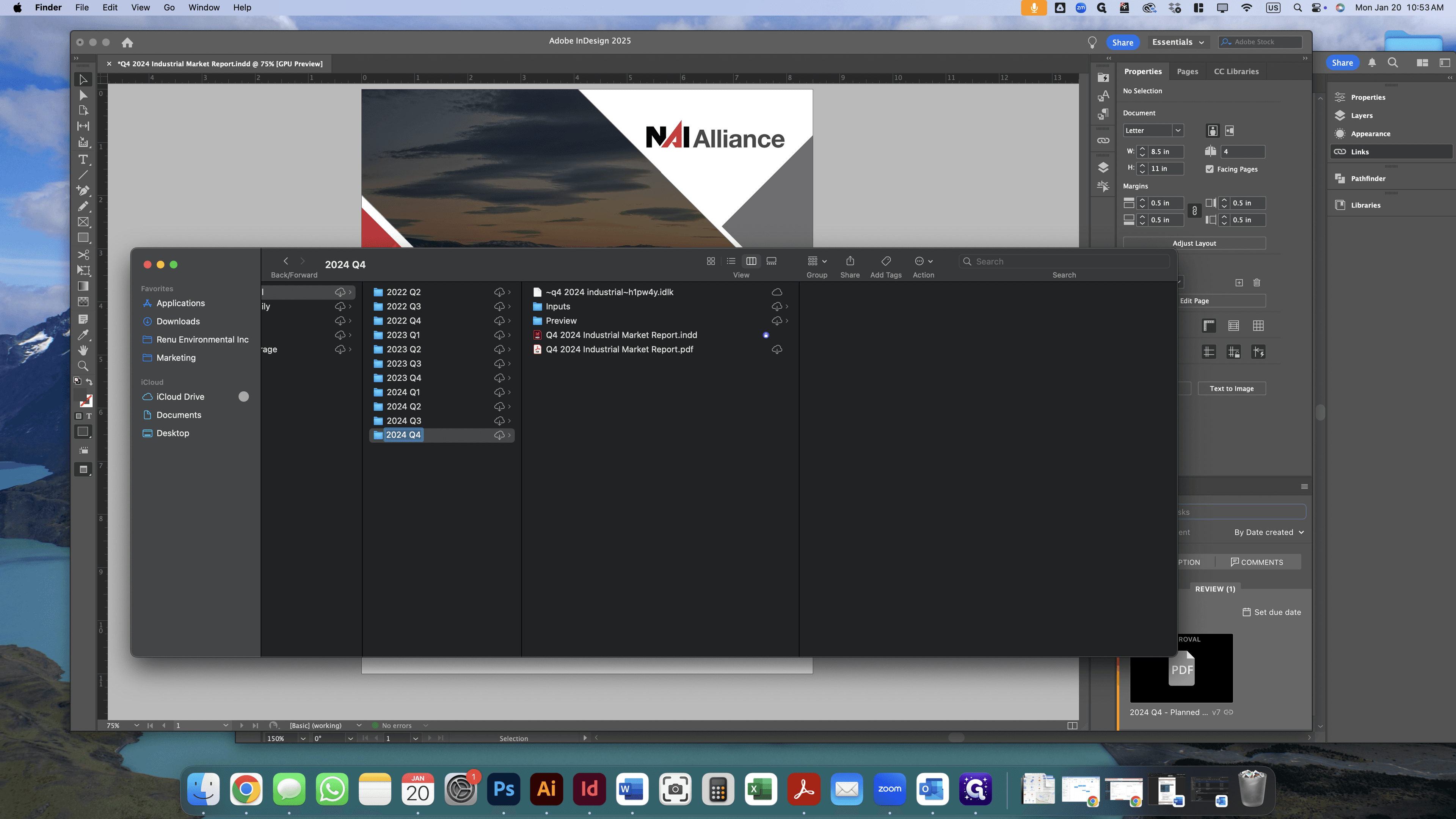Toggle lock guides icon

coord(1233,352)
